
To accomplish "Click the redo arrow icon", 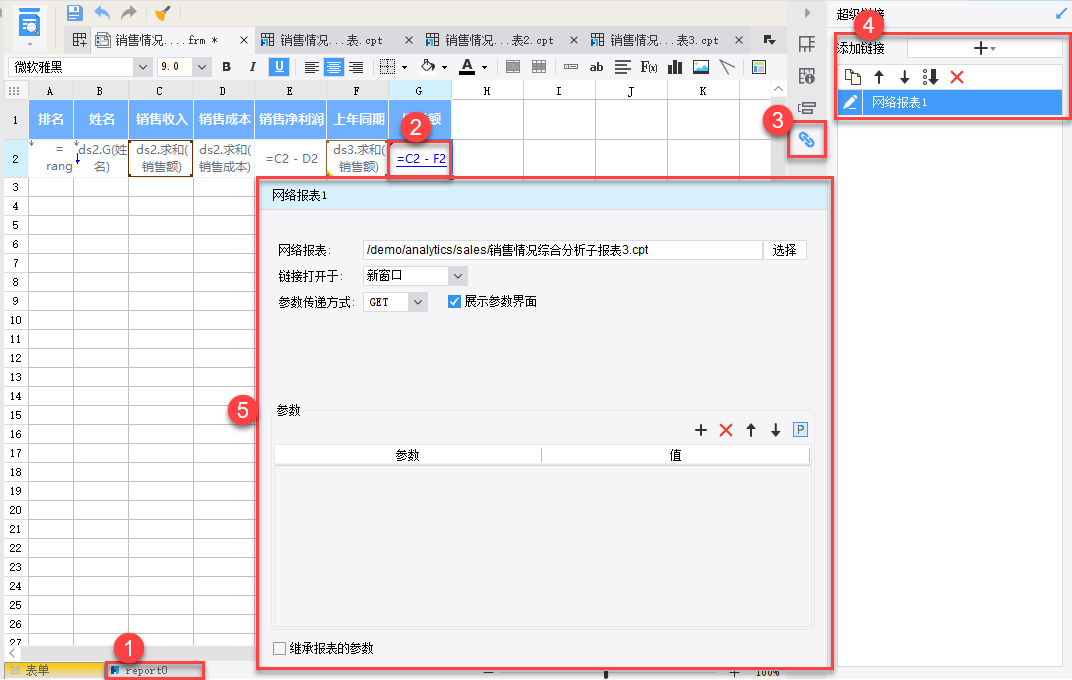I will [129, 12].
